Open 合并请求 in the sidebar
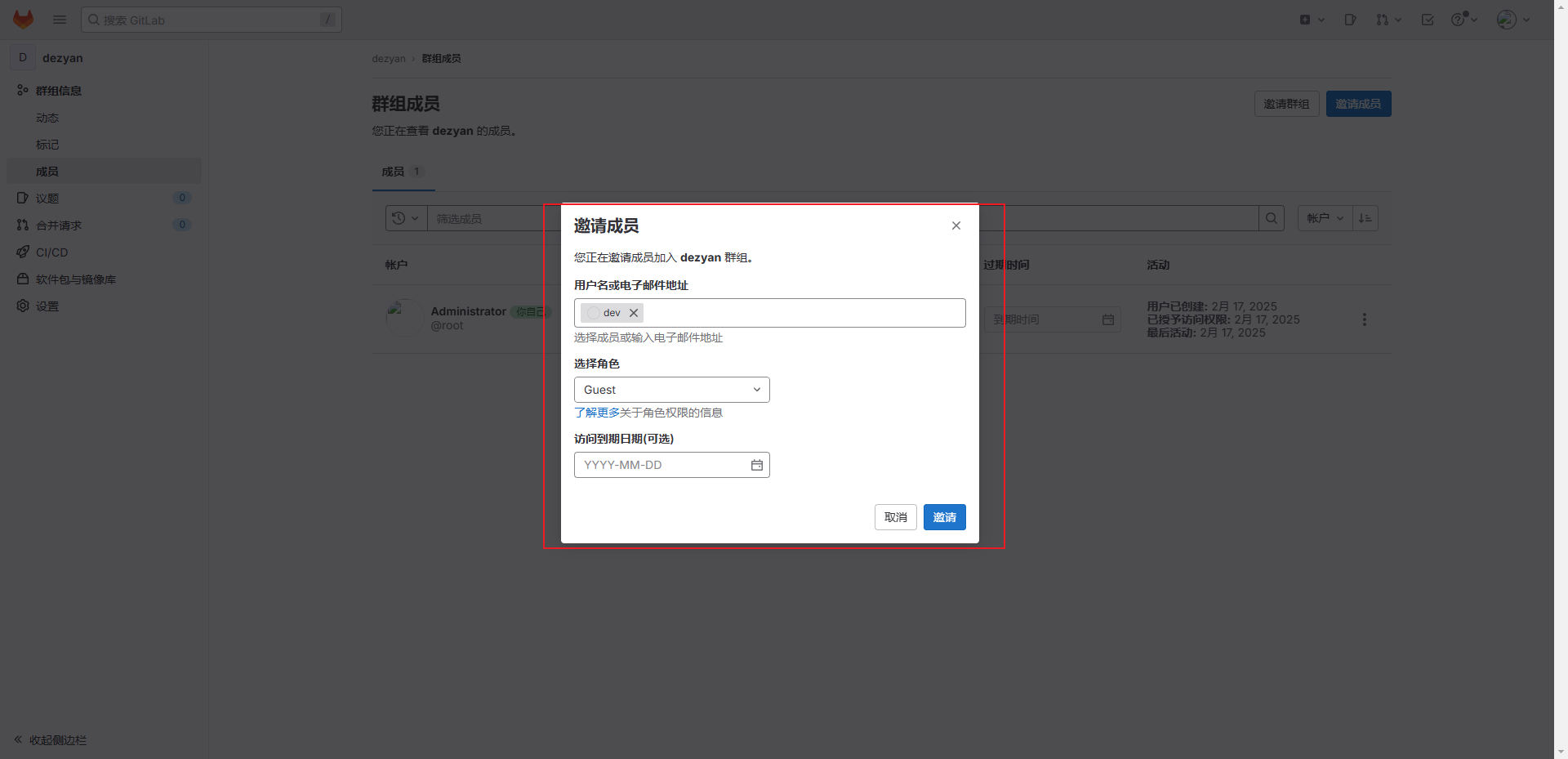The width and height of the screenshot is (1568, 759). point(104,225)
